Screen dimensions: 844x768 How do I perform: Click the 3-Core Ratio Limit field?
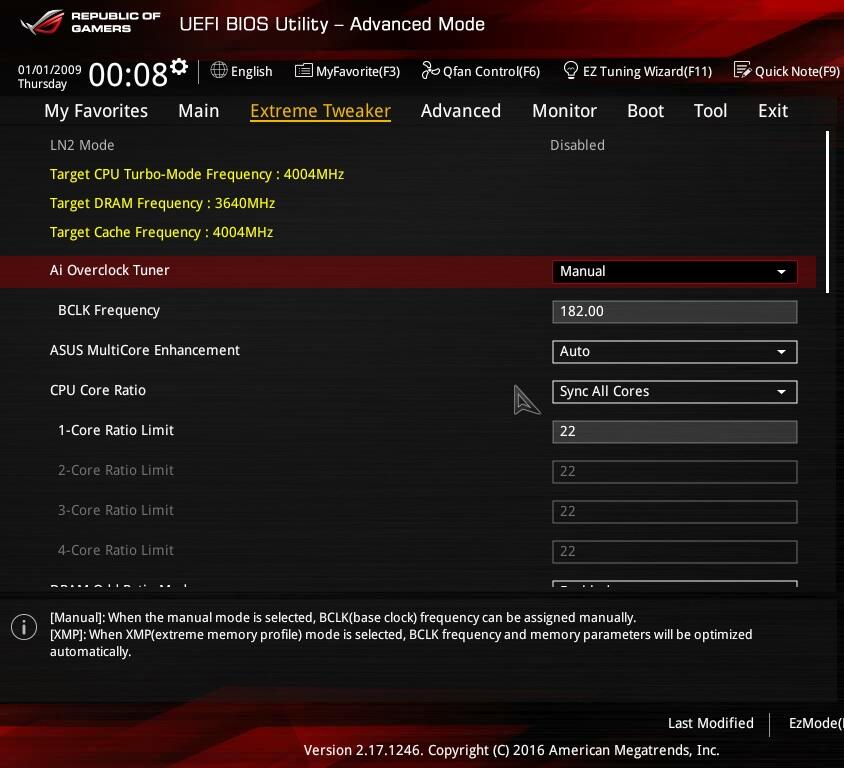(x=674, y=512)
